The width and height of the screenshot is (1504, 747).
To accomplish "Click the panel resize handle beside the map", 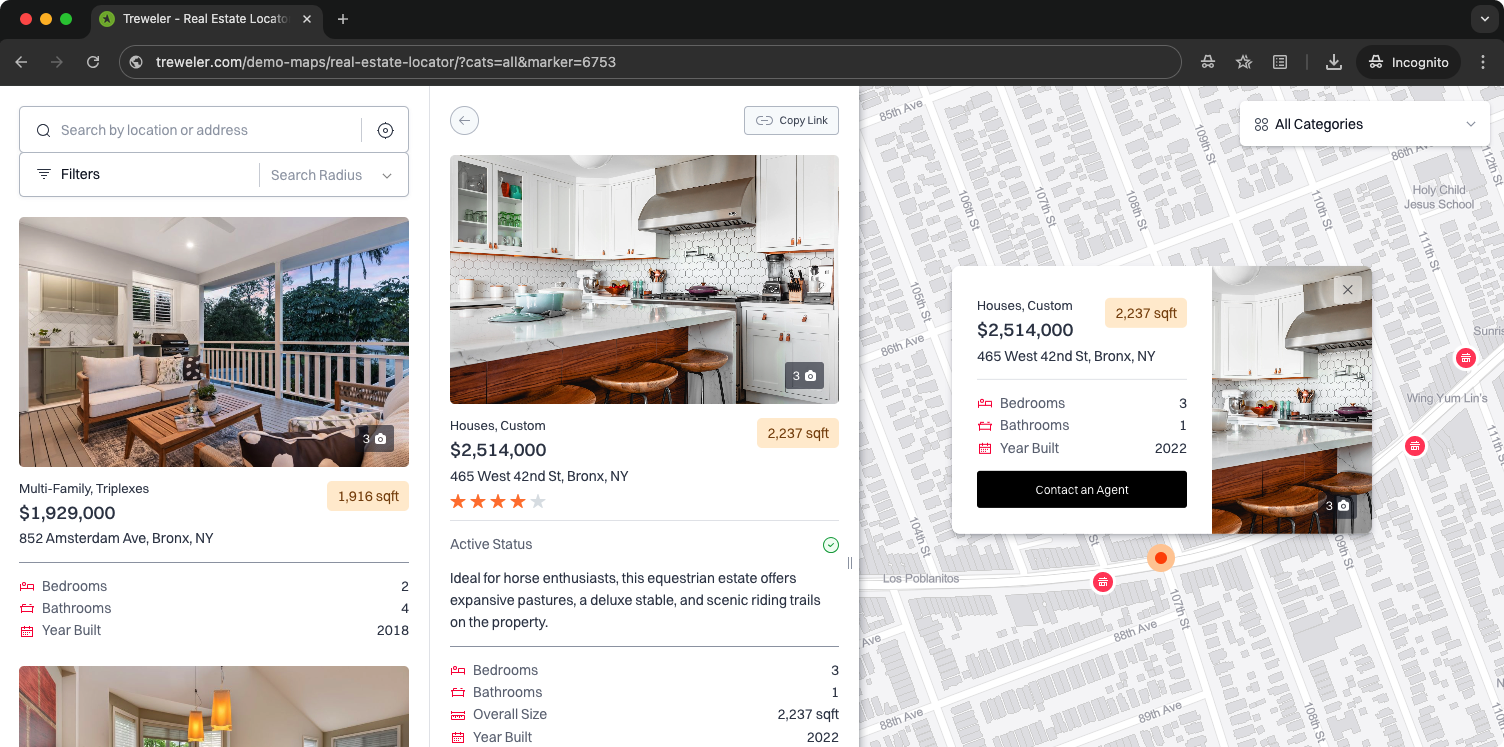I will (850, 563).
